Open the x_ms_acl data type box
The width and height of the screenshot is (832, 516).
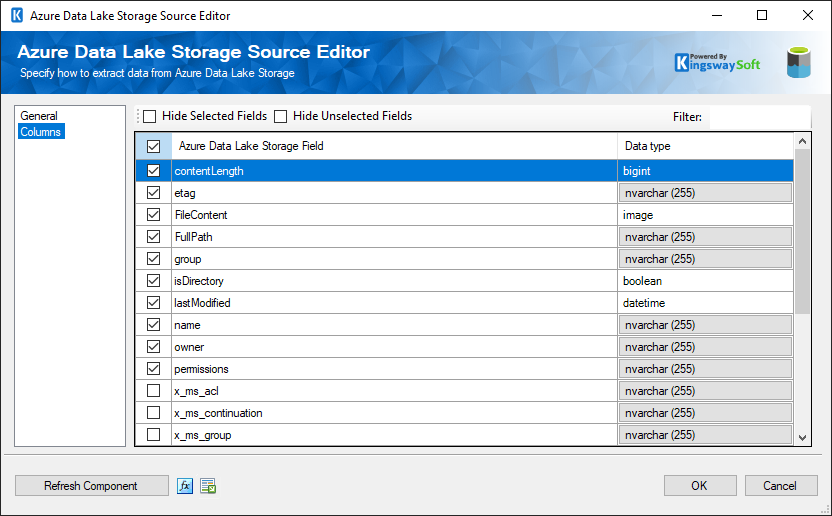(705, 391)
